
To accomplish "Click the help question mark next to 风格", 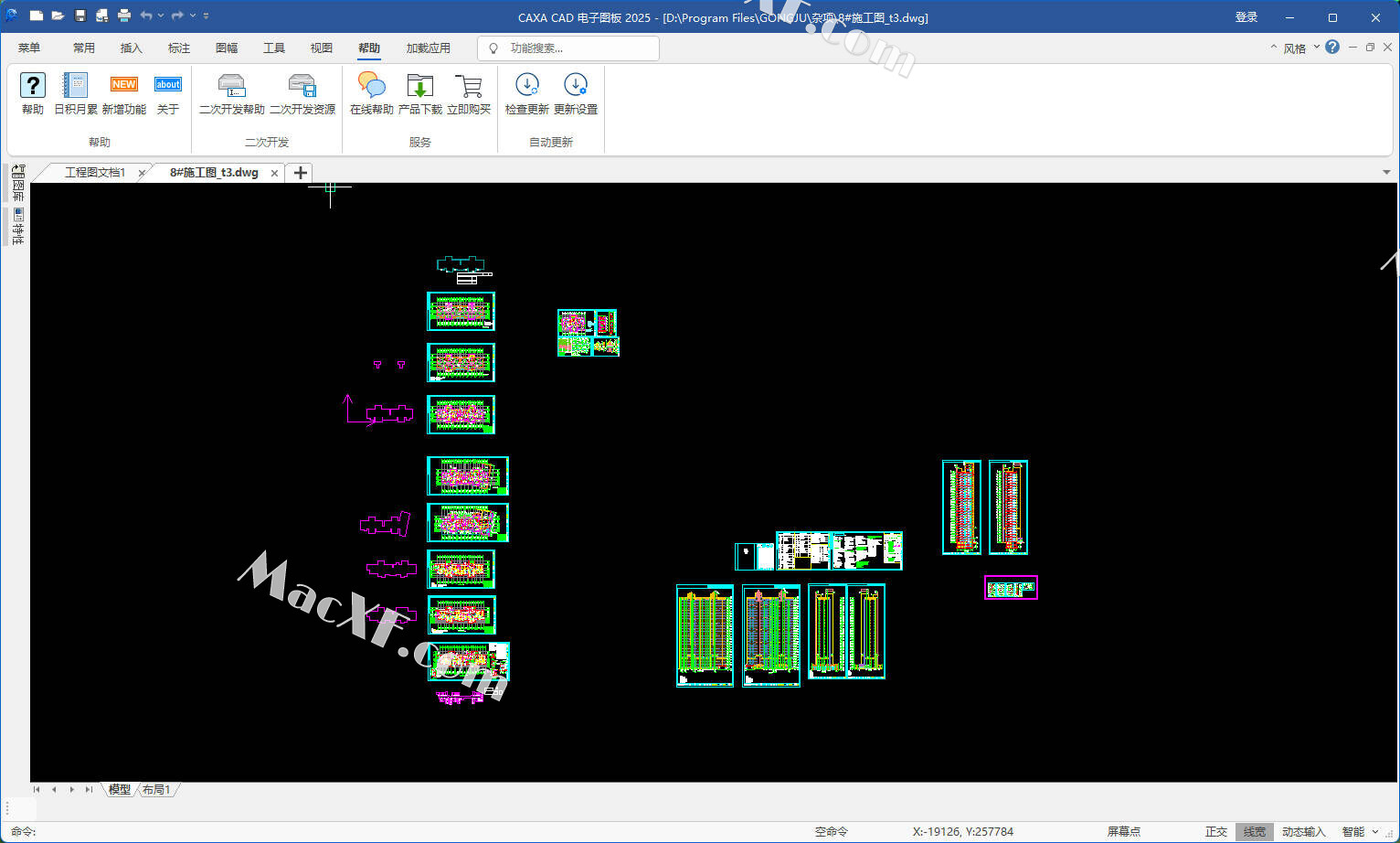I will pyautogui.click(x=1332, y=47).
